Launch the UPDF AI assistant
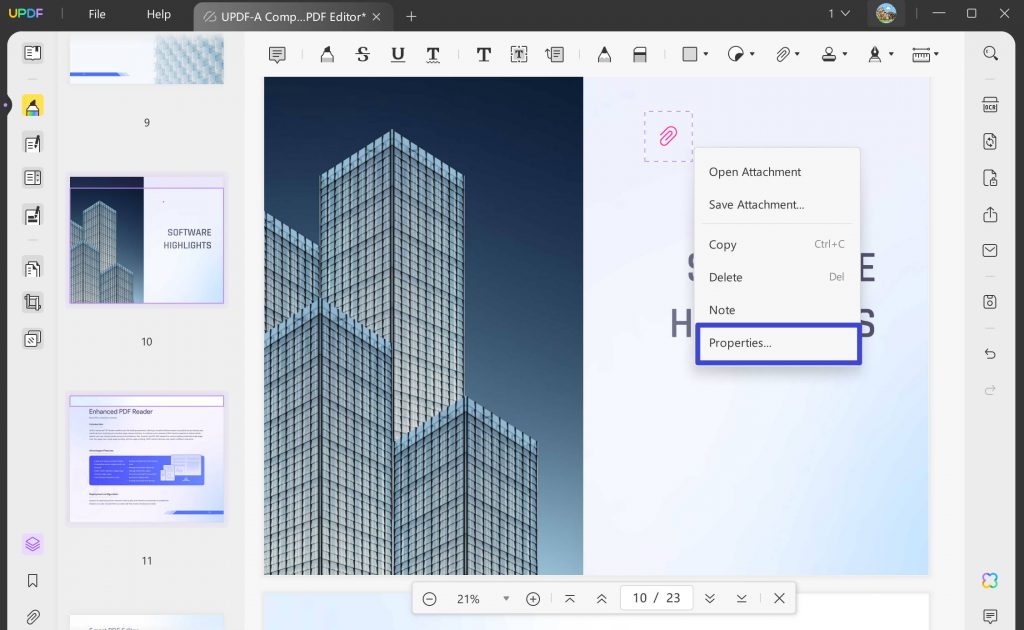This screenshot has width=1024, height=630. [x=990, y=580]
